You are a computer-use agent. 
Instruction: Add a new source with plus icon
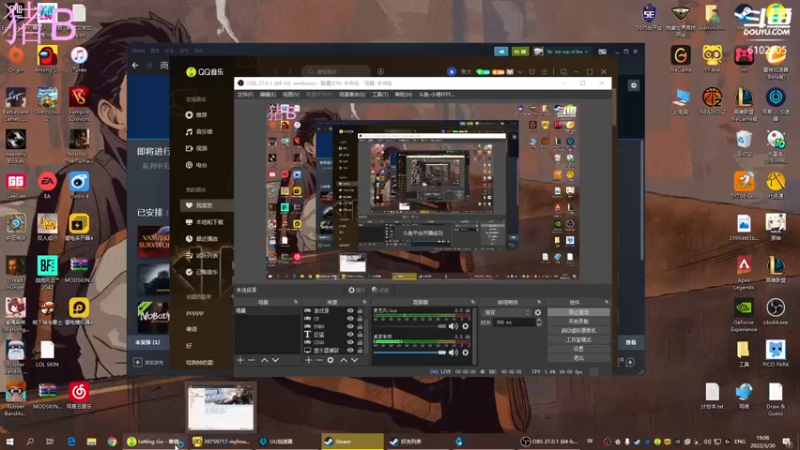308,360
